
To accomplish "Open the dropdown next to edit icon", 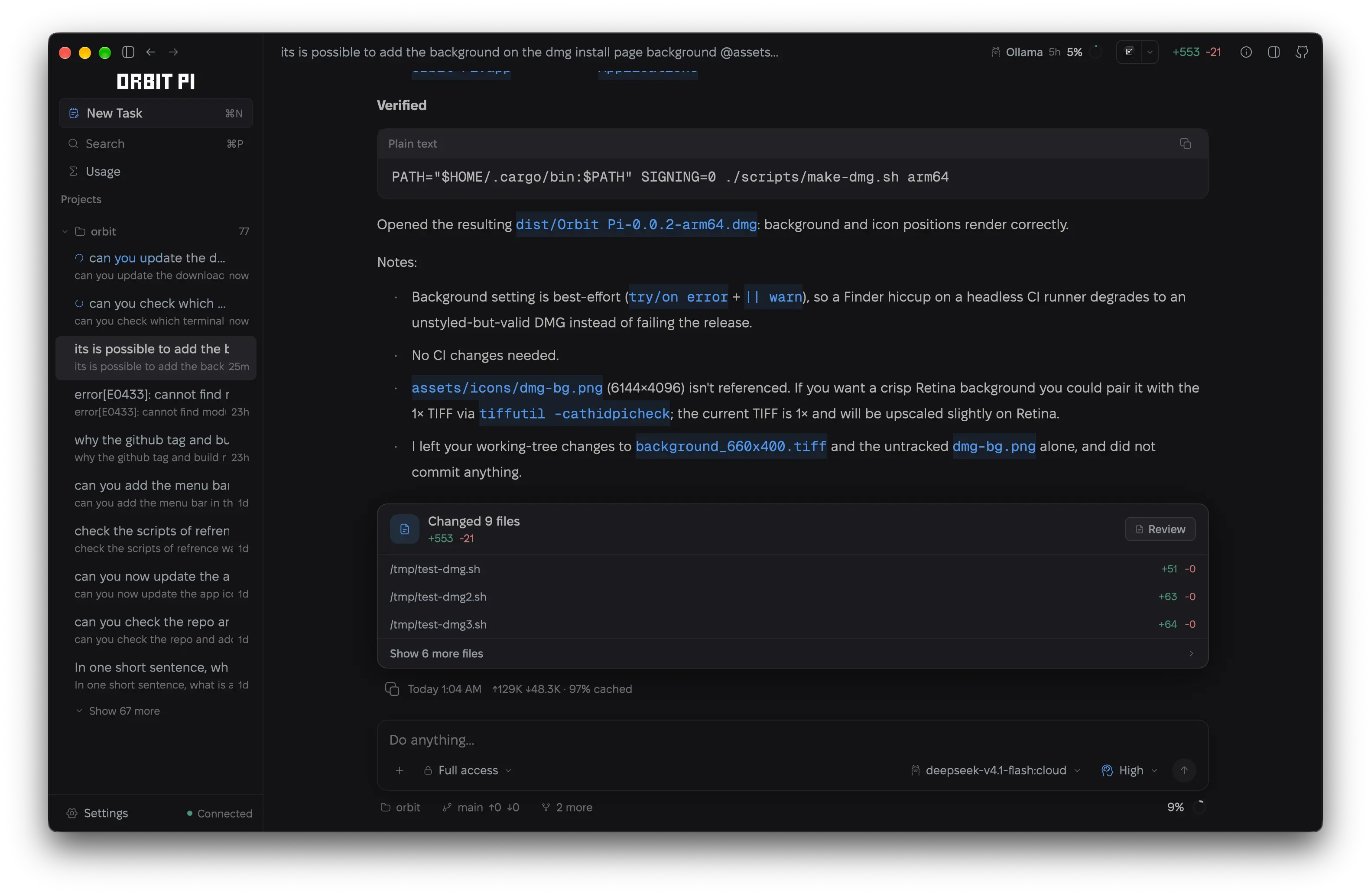I will [1150, 52].
